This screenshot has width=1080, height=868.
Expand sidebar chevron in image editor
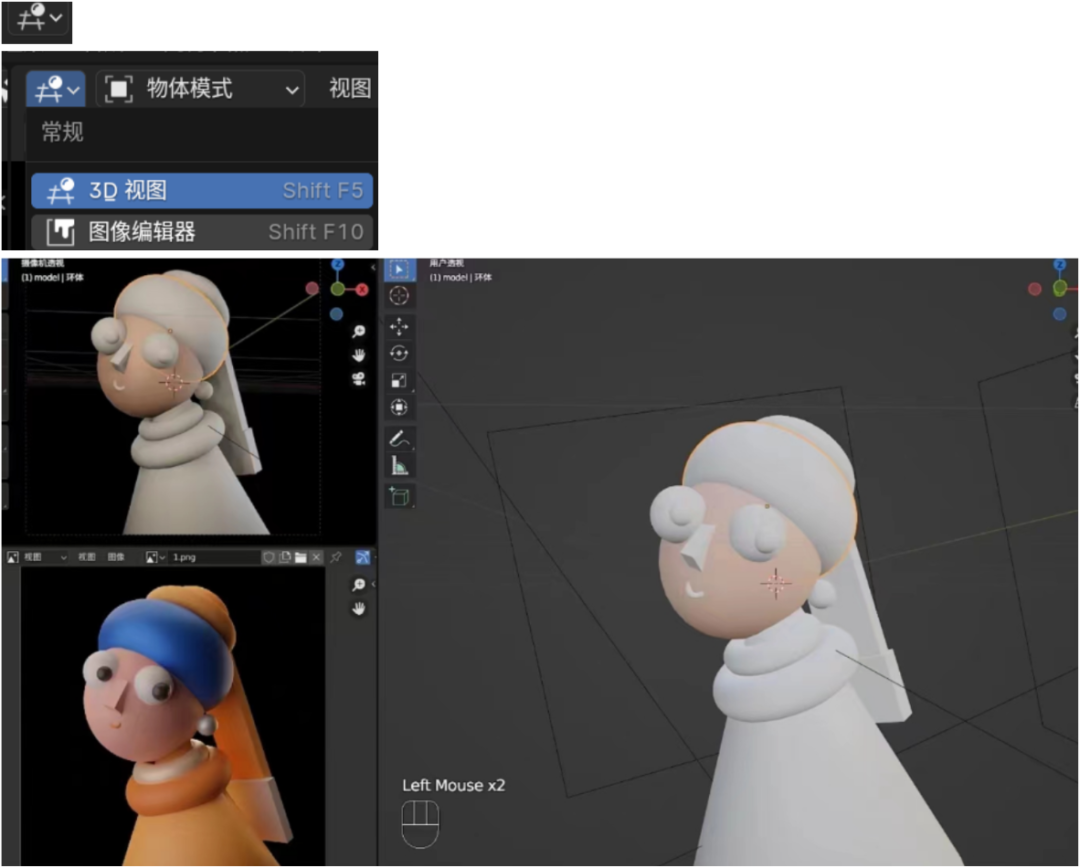(373, 584)
